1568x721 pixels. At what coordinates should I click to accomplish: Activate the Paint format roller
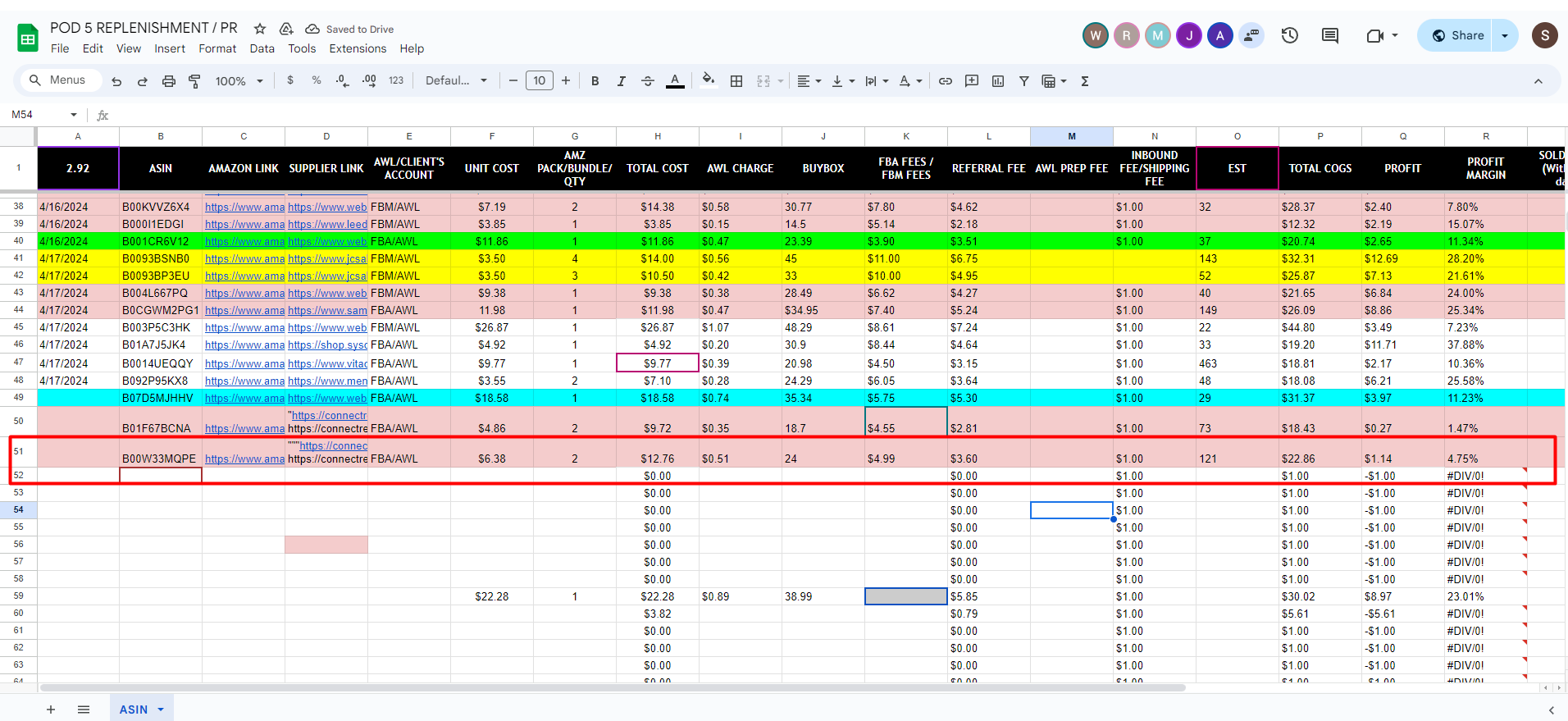tap(195, 81)
